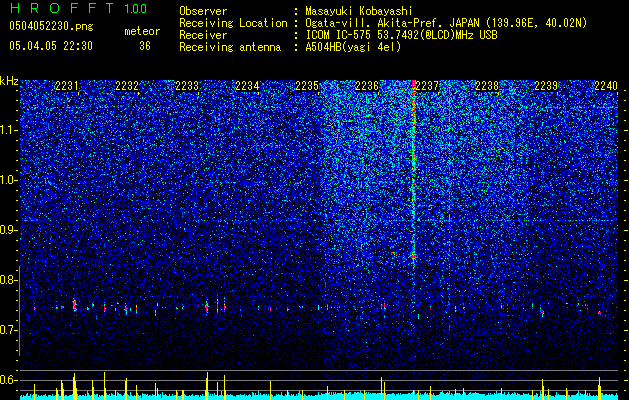Click time marker 2235

(x=307, y=85)
